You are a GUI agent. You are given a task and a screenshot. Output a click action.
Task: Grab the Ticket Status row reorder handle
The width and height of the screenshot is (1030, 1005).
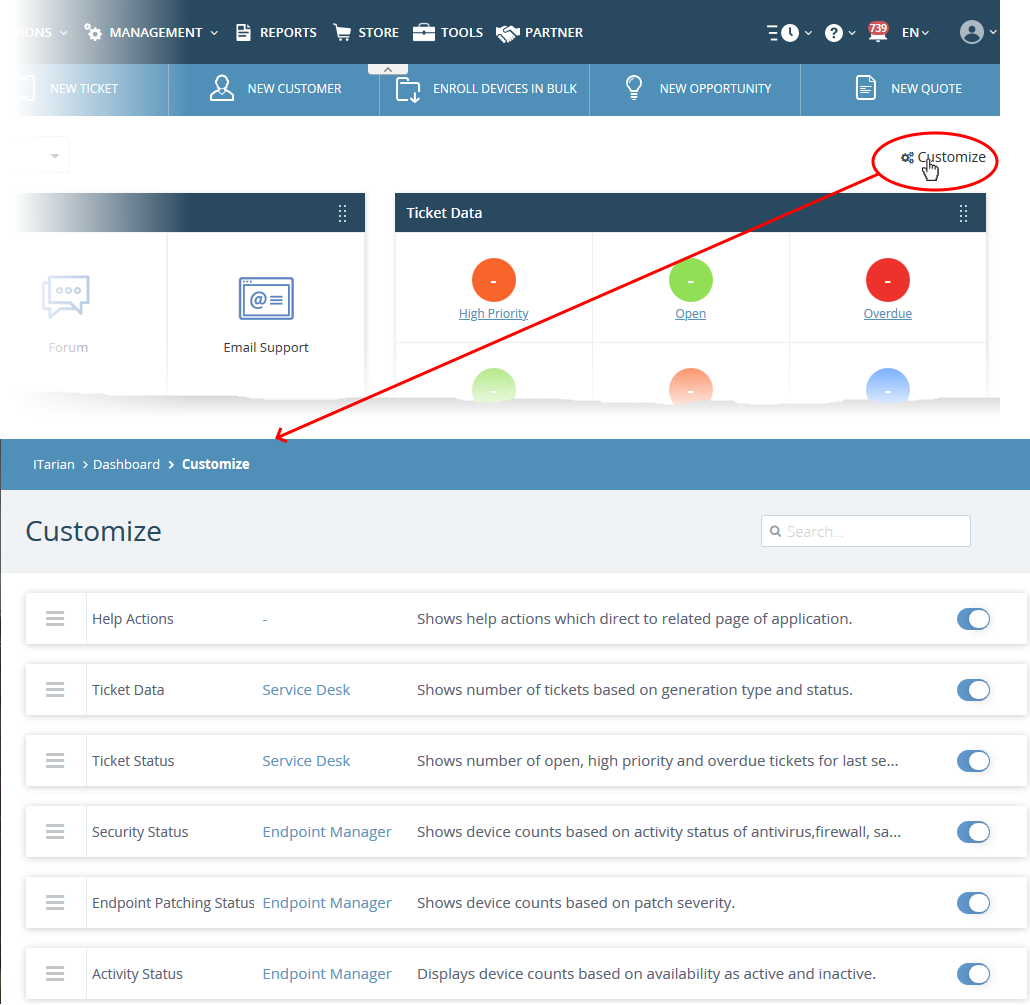(55, 761)
